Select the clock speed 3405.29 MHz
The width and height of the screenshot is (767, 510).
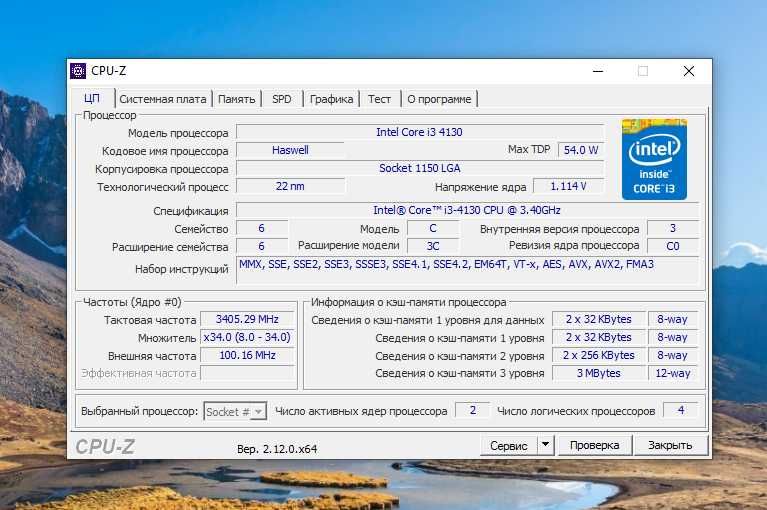pos(247,319)
